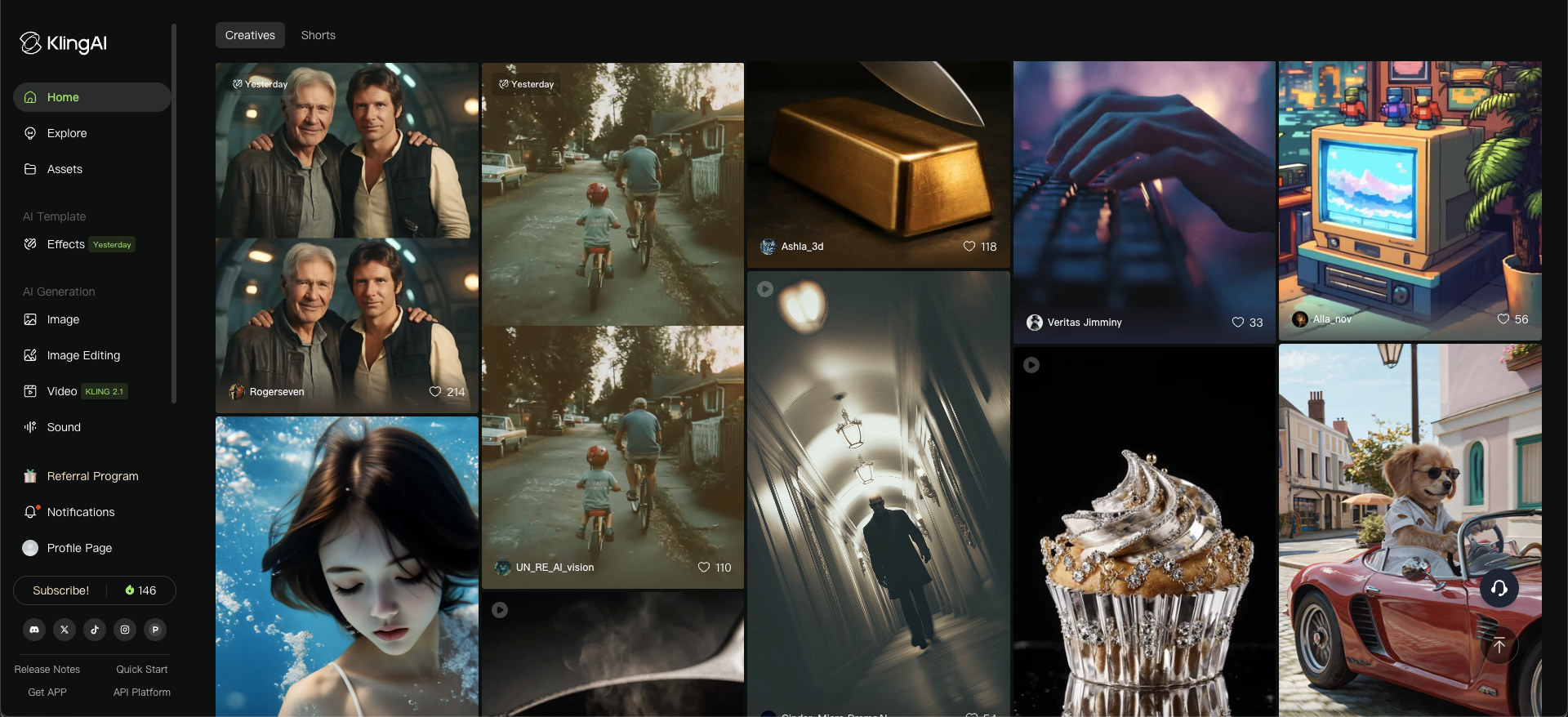Open the UN_RE_AI_vision author name

tap(555, 568)
